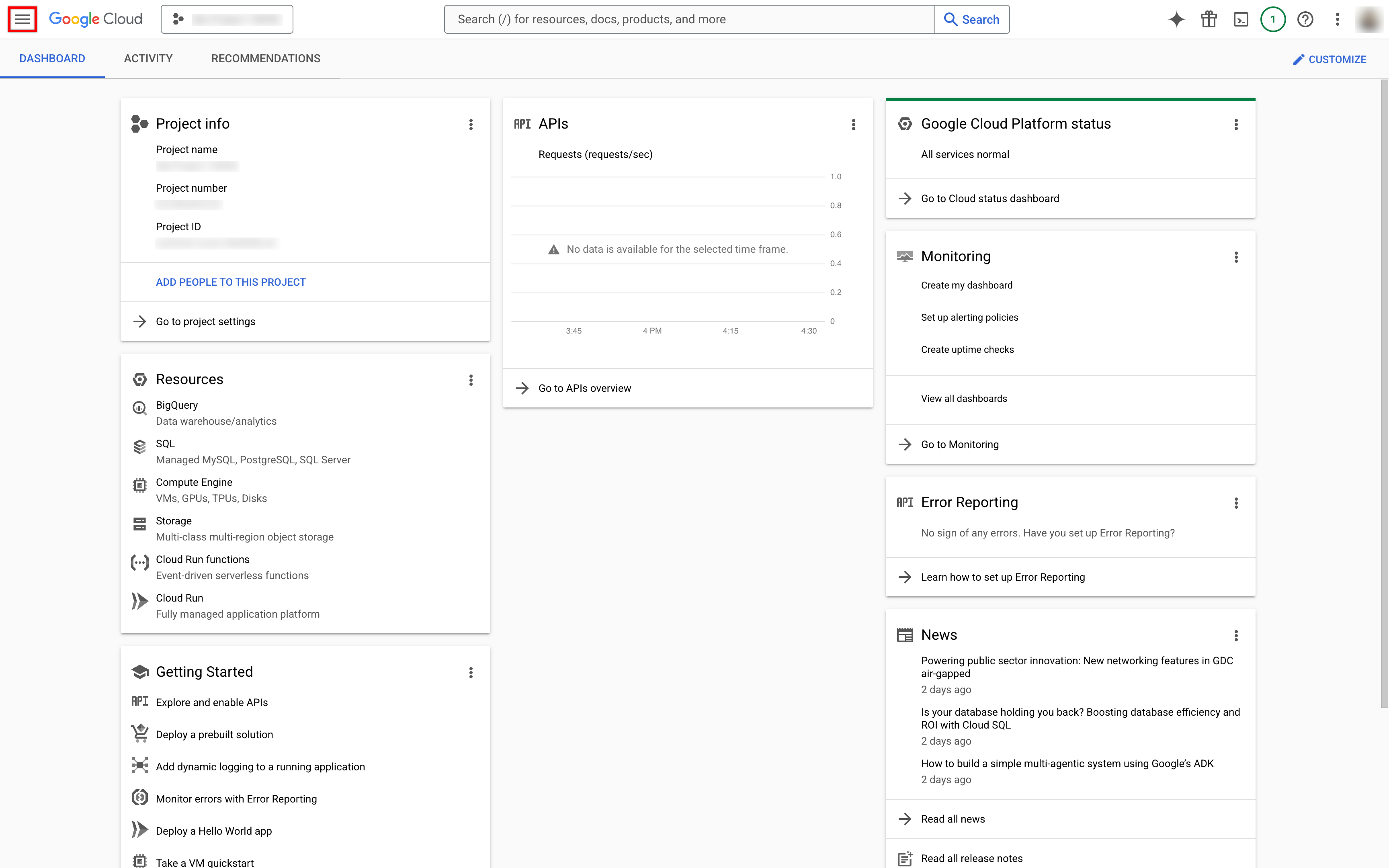Open Gemini assistant from the top bar
Image resolution: width=1389 pixels, height=868 pixels.
[x=1177, y=19]
